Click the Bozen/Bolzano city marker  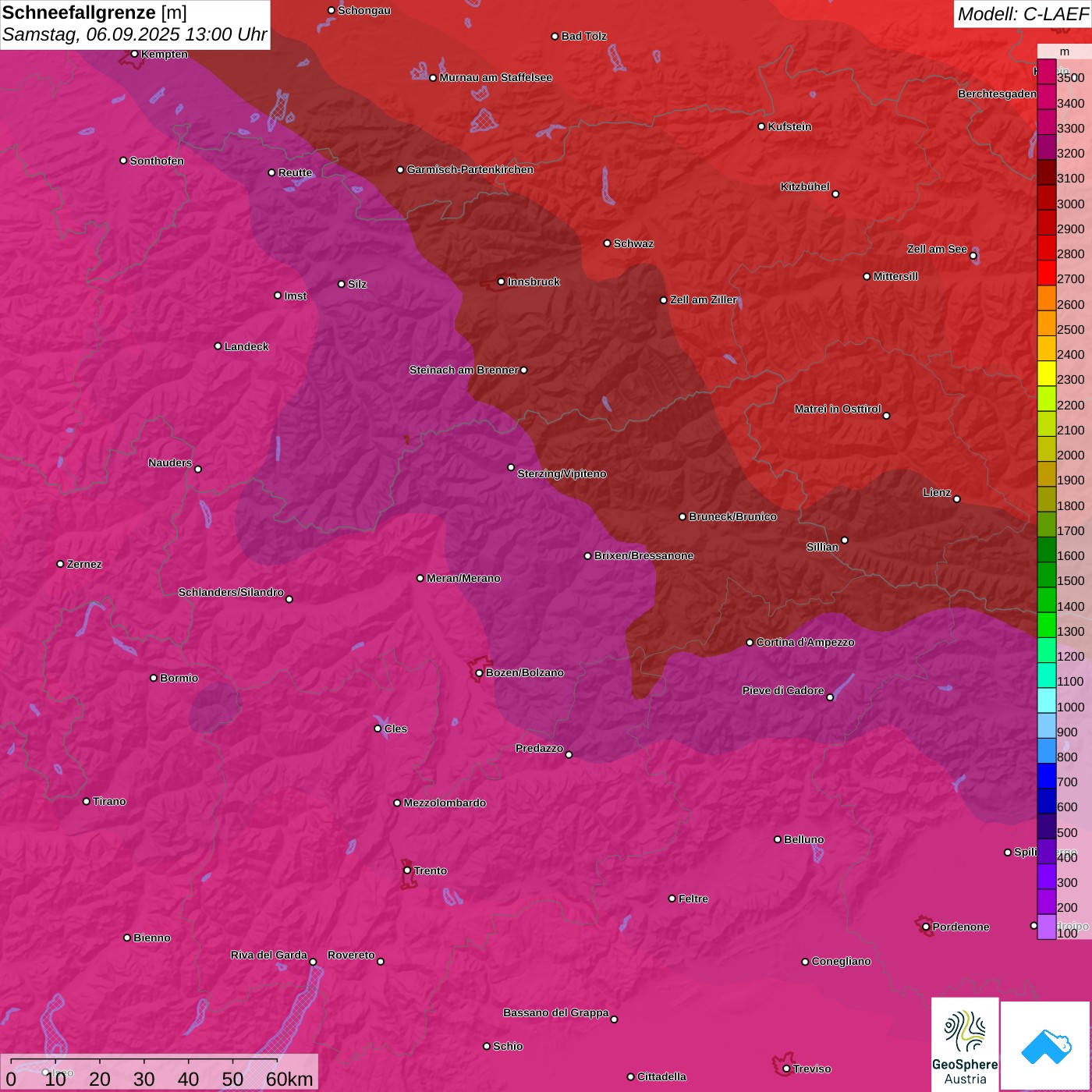(479, 673)
